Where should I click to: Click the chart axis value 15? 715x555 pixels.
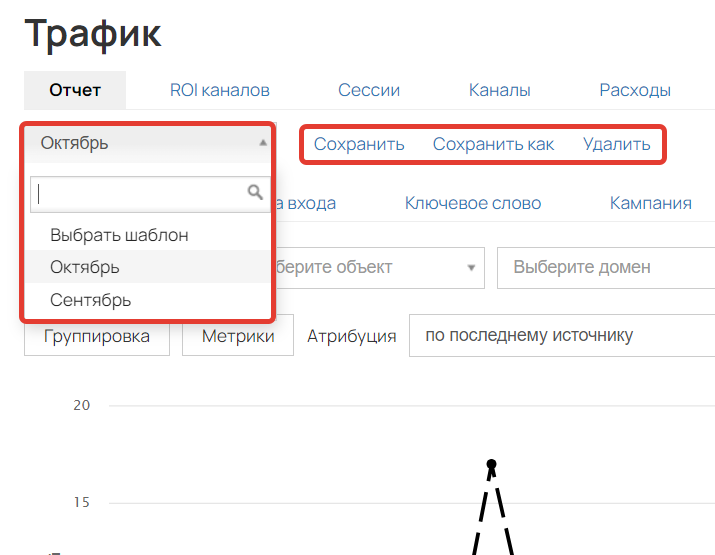(82, 503)
